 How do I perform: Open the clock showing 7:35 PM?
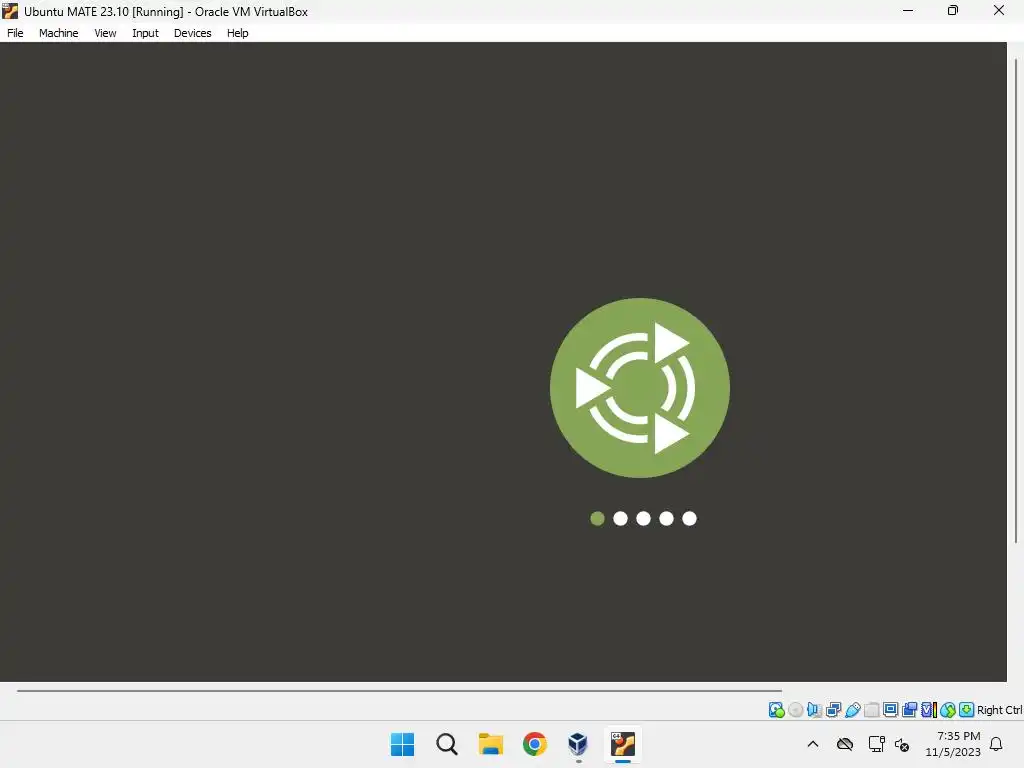tap(953, 744)
